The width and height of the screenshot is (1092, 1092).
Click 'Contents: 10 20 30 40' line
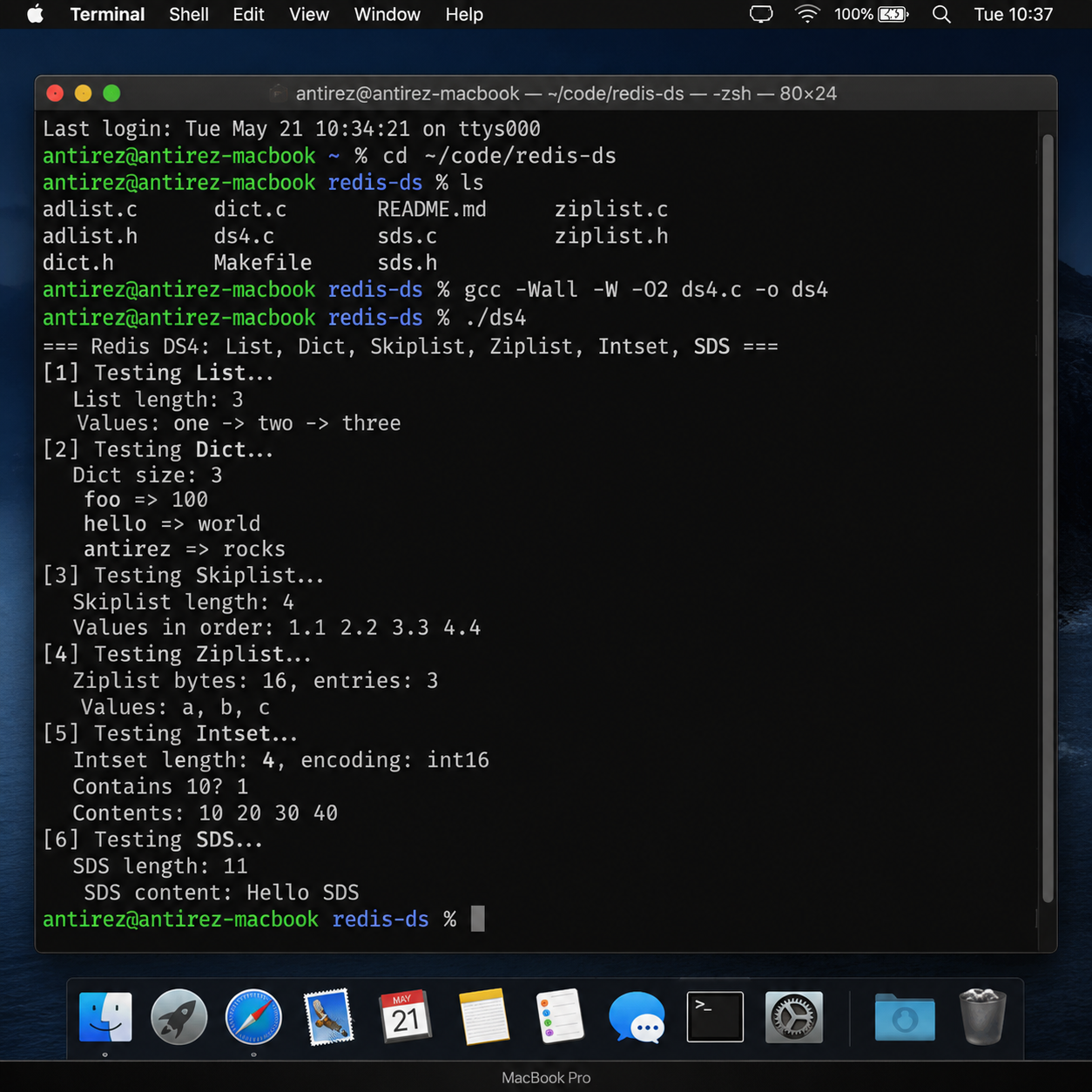(205, 813)
